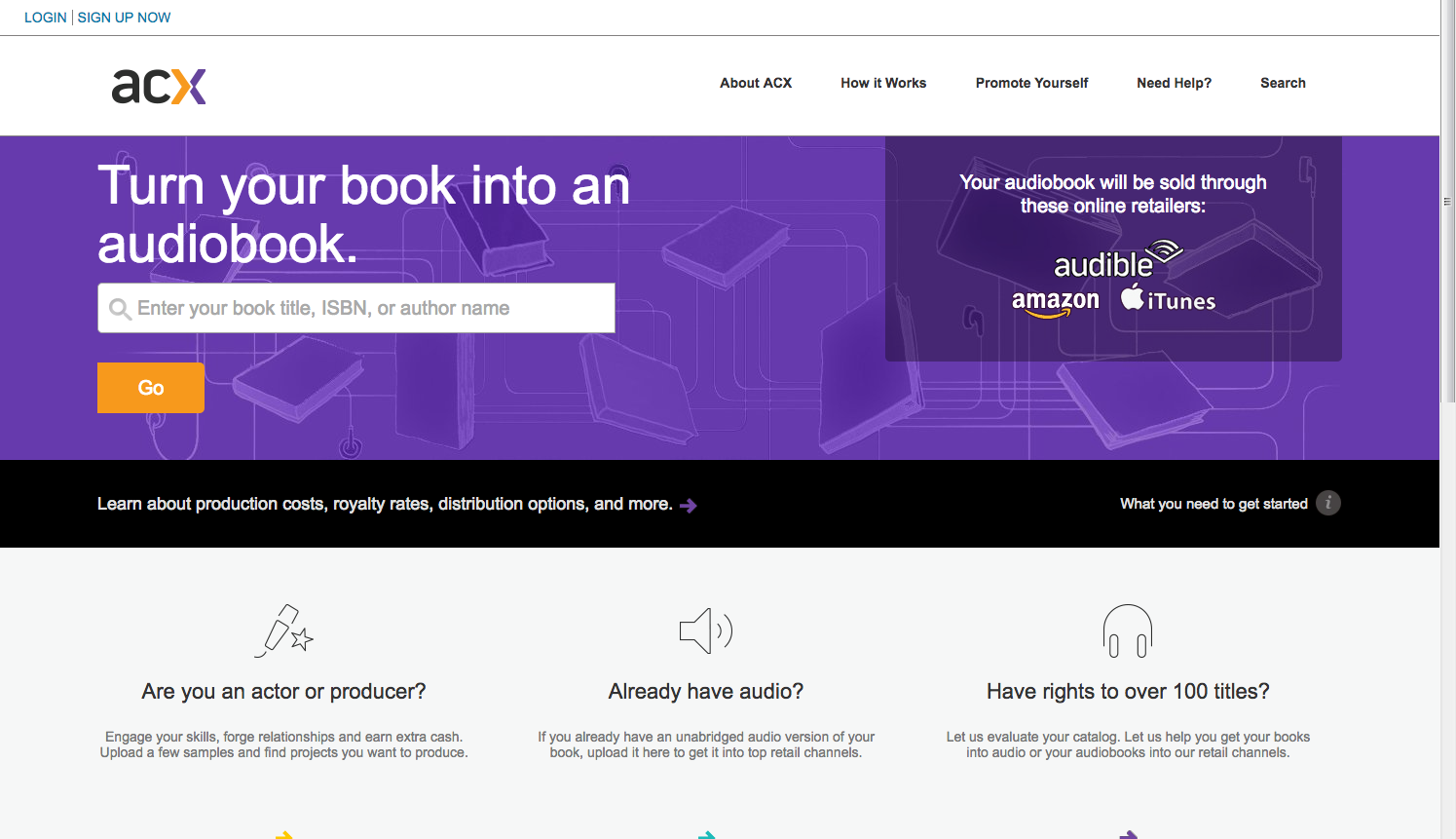Focus the book title, ISBN, or author field
The height and width of the screenshot is (839, 1456).
click(x=356, y=308)
